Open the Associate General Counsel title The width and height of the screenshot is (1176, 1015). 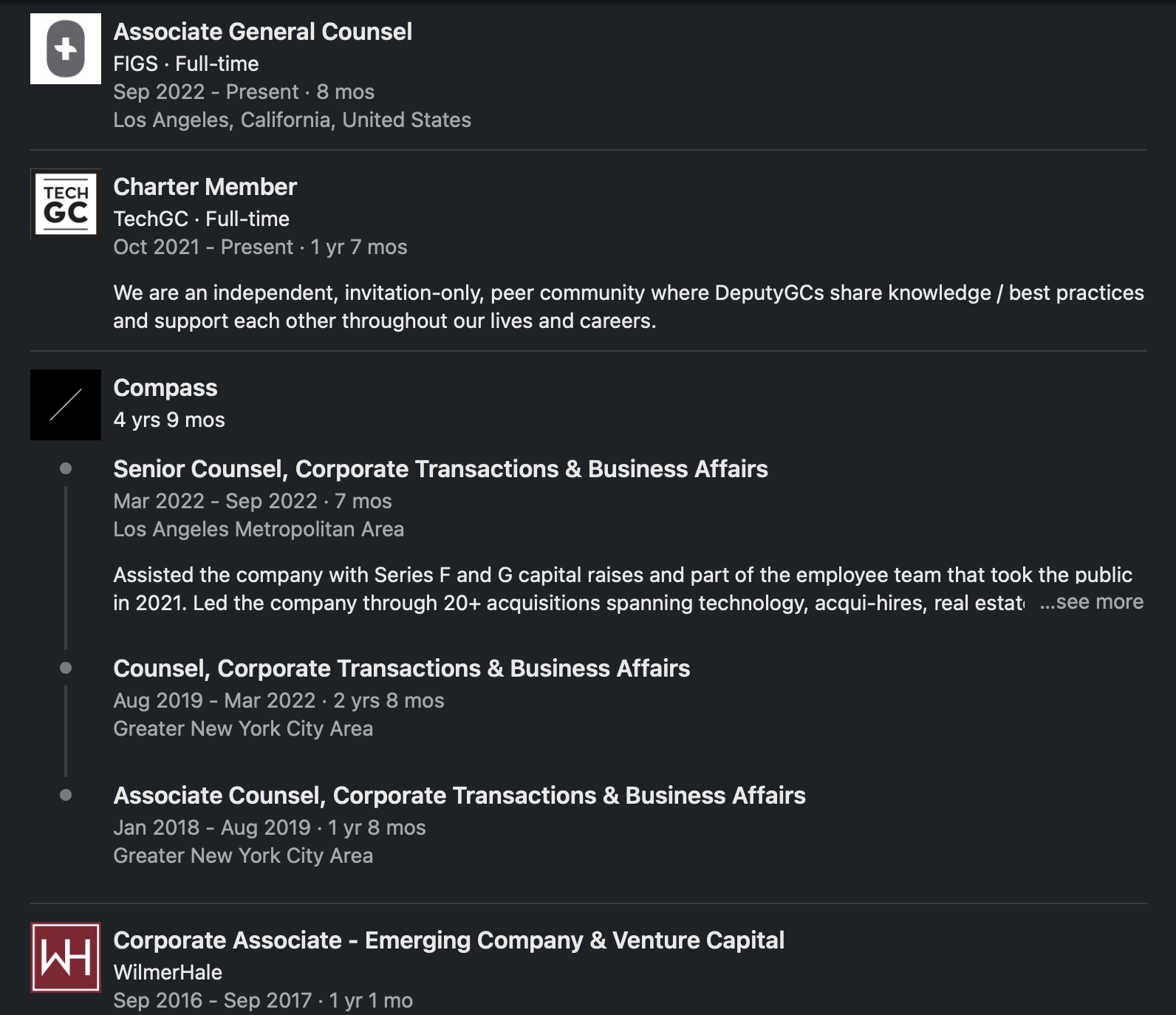click(262, 32)
